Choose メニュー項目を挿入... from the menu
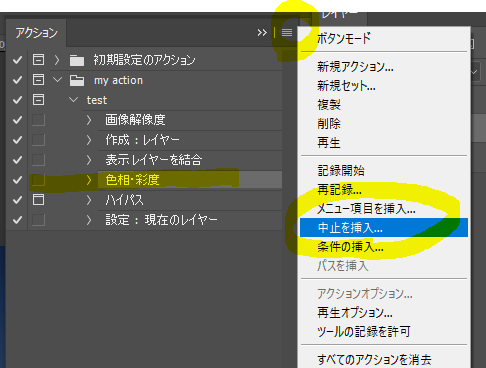This screenshot has width=486, height=368. coord(384,209)
